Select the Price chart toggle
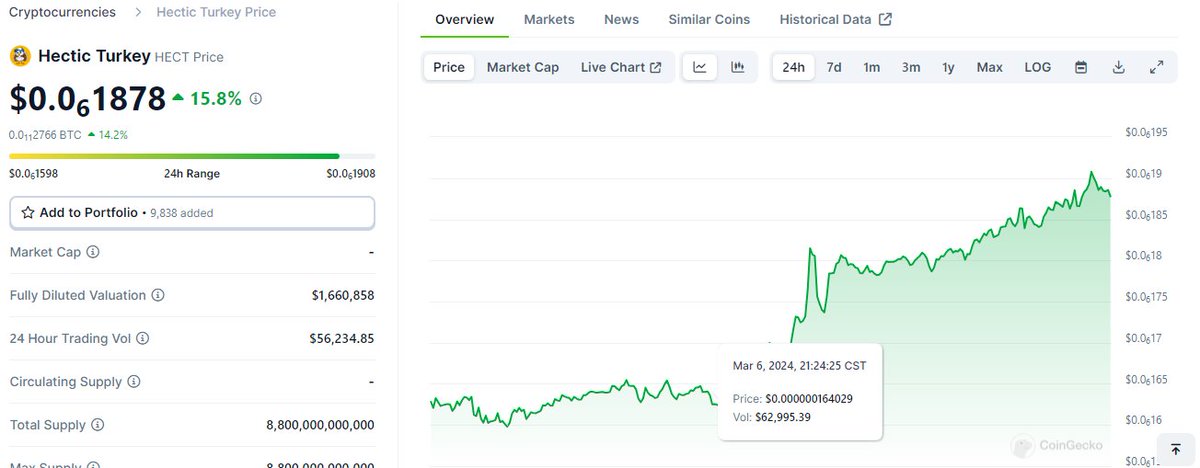The image size is (1200, 468). click(449, 67)
